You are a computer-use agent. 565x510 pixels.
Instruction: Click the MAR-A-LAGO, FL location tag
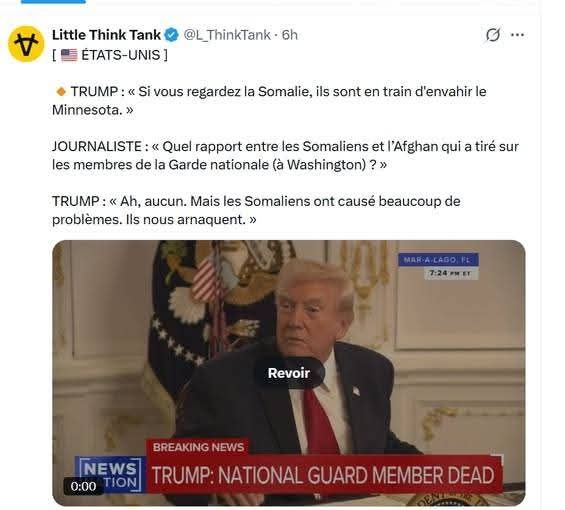tap(438, 260)
